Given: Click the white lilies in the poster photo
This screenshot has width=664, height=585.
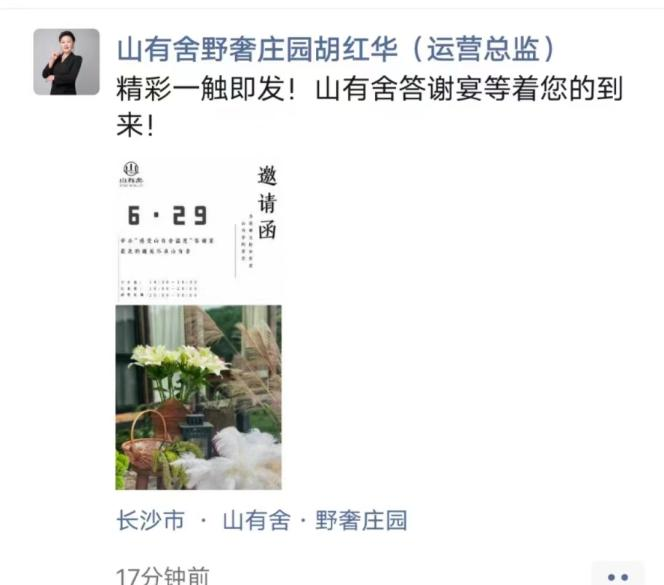Looking at the screenshot, I should pos(178,361).
